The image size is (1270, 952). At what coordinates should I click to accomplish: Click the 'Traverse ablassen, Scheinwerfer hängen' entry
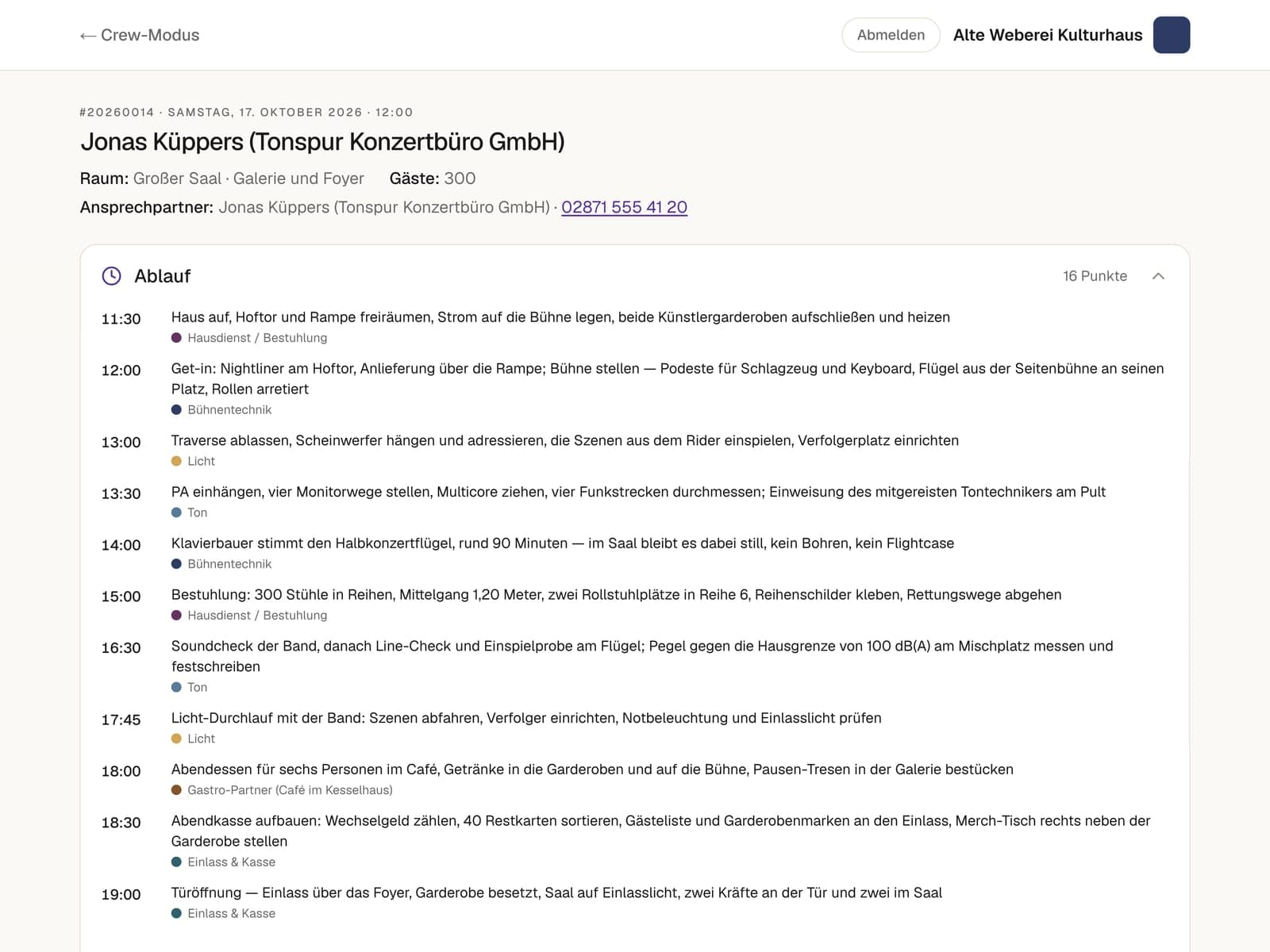pos(565,440)
